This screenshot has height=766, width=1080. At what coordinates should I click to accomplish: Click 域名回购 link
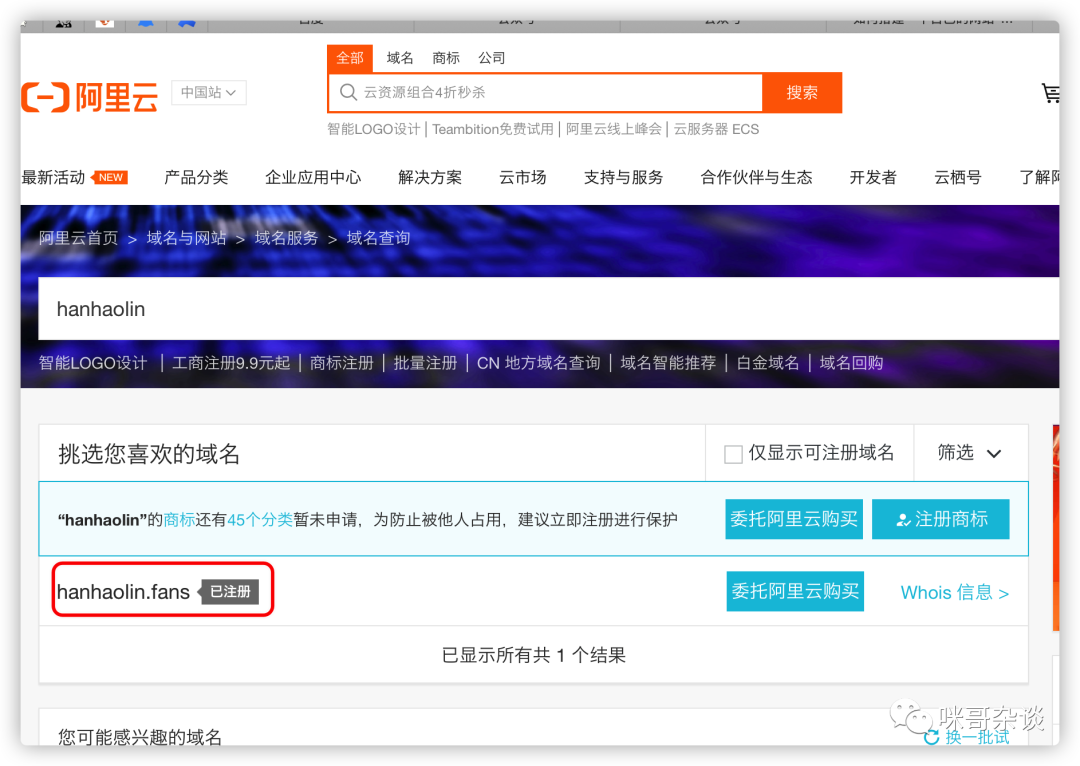coord(851,363)
